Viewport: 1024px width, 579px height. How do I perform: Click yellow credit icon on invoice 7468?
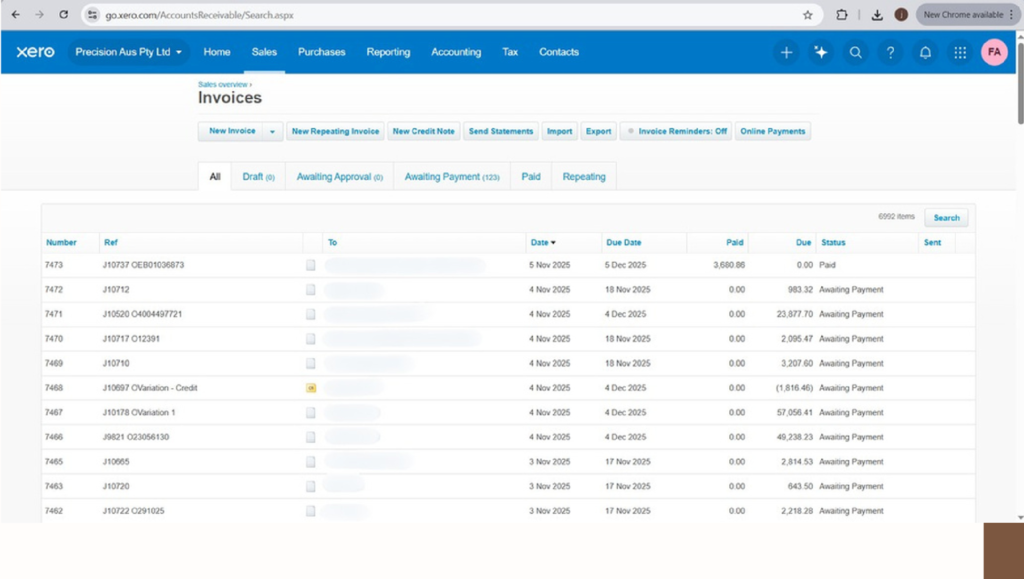[x=311, y=388]
